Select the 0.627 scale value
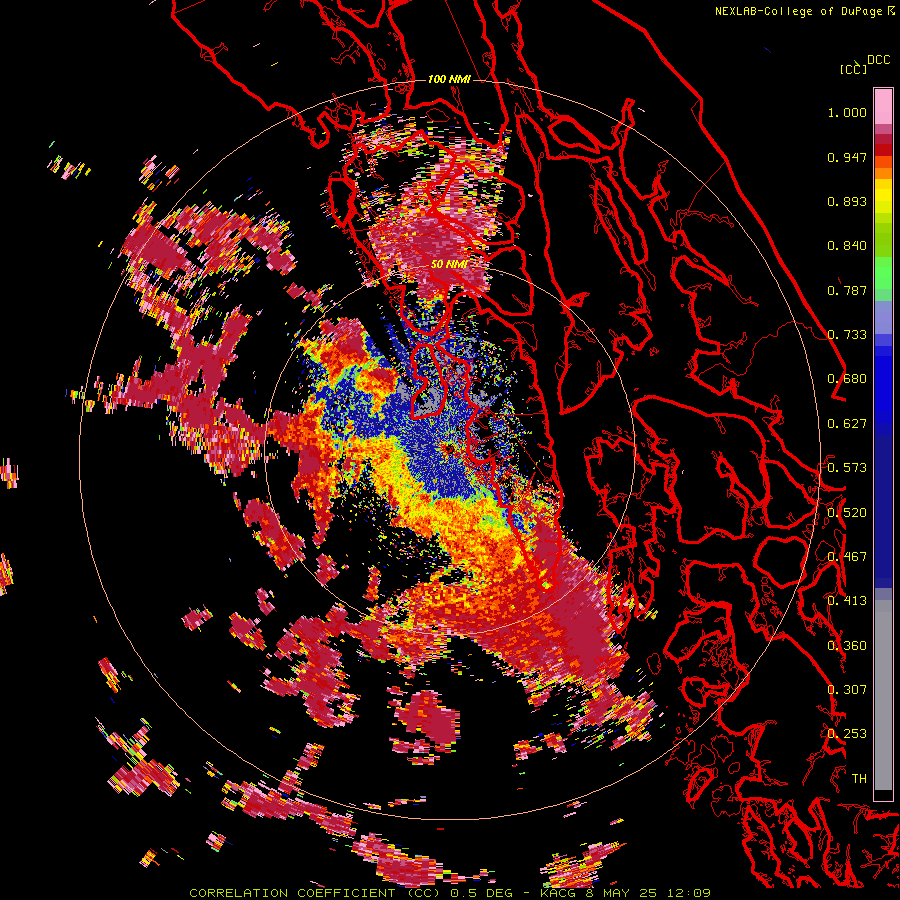Viewport: 900px width, 900px height. pos(847,424)
